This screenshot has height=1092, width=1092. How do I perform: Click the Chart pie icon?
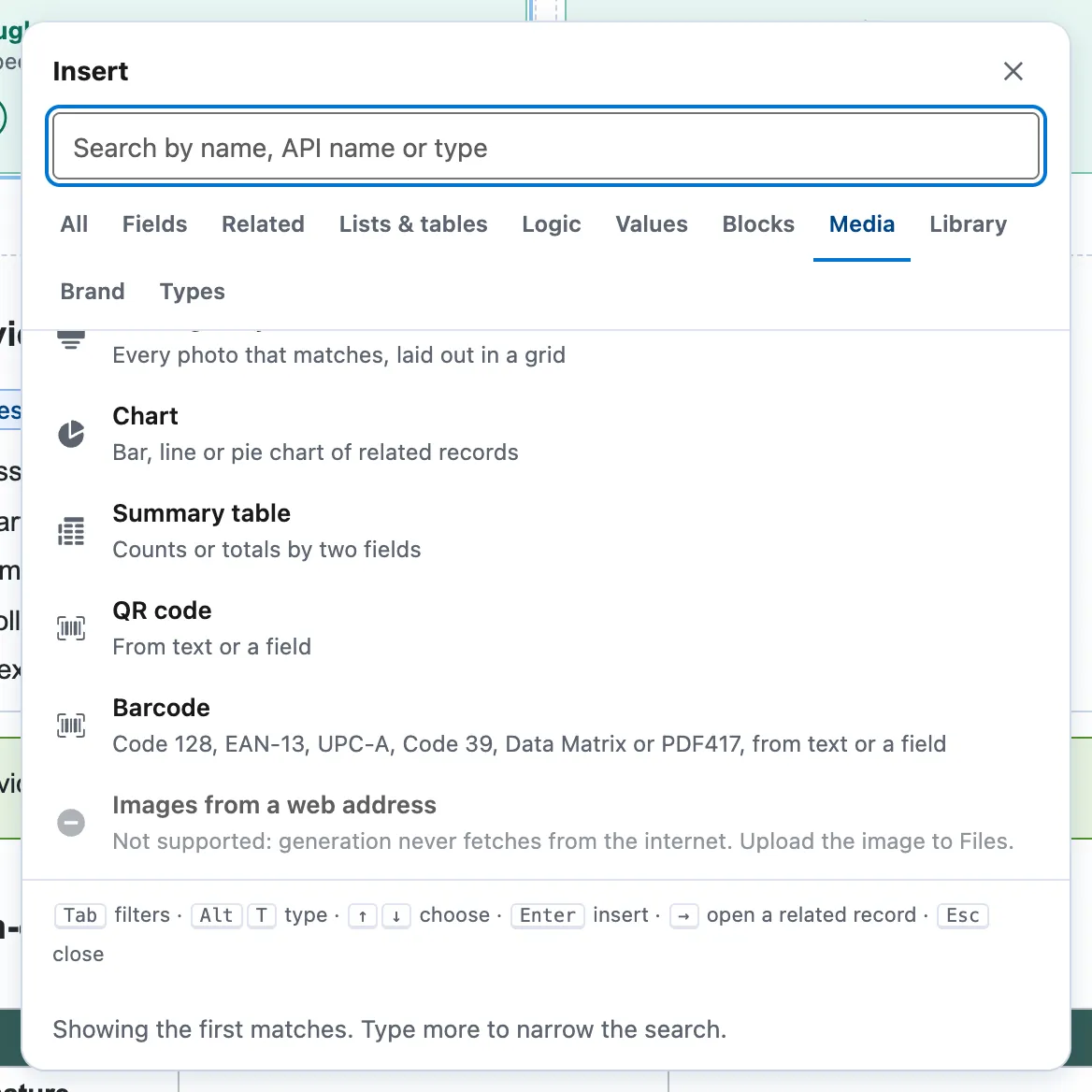point(70,434)
